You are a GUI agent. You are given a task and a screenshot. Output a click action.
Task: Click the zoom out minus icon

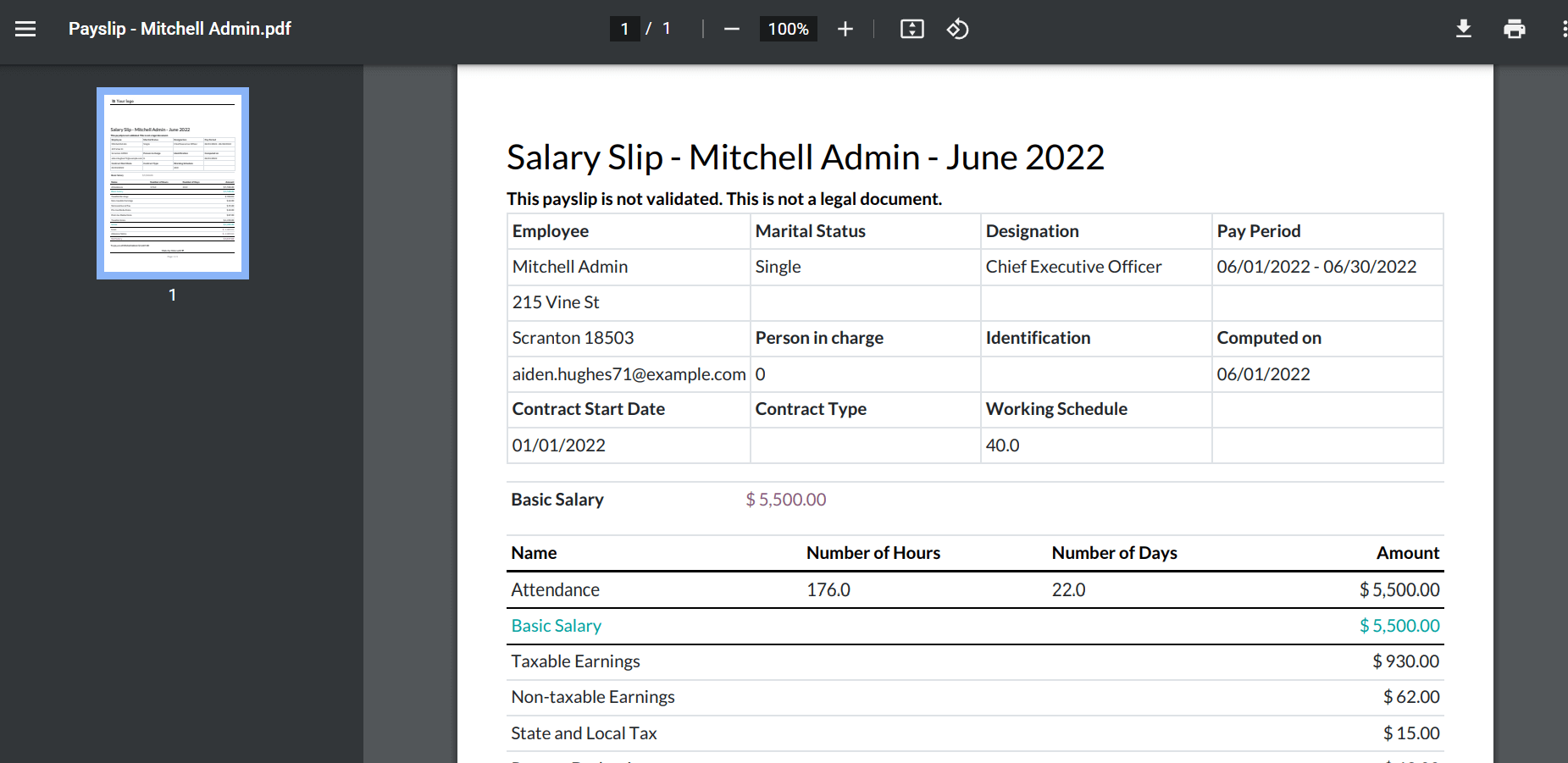[732, 29]
